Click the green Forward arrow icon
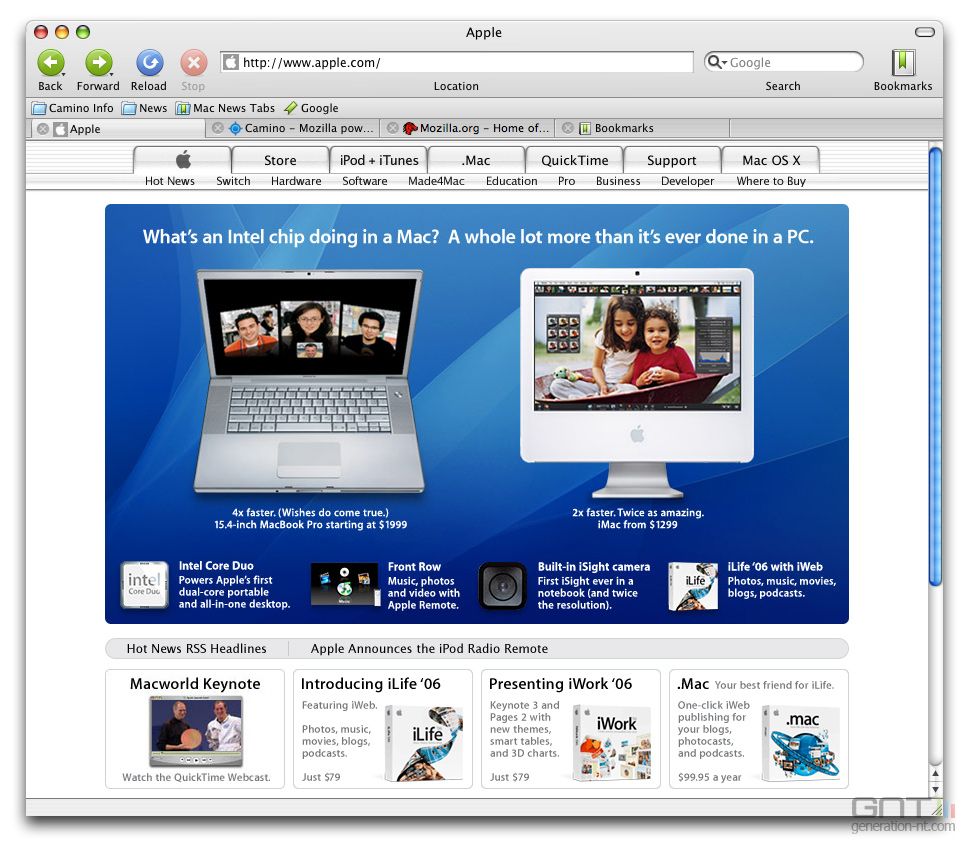Screen dimensions: 973x855 [x=98, y=63]
